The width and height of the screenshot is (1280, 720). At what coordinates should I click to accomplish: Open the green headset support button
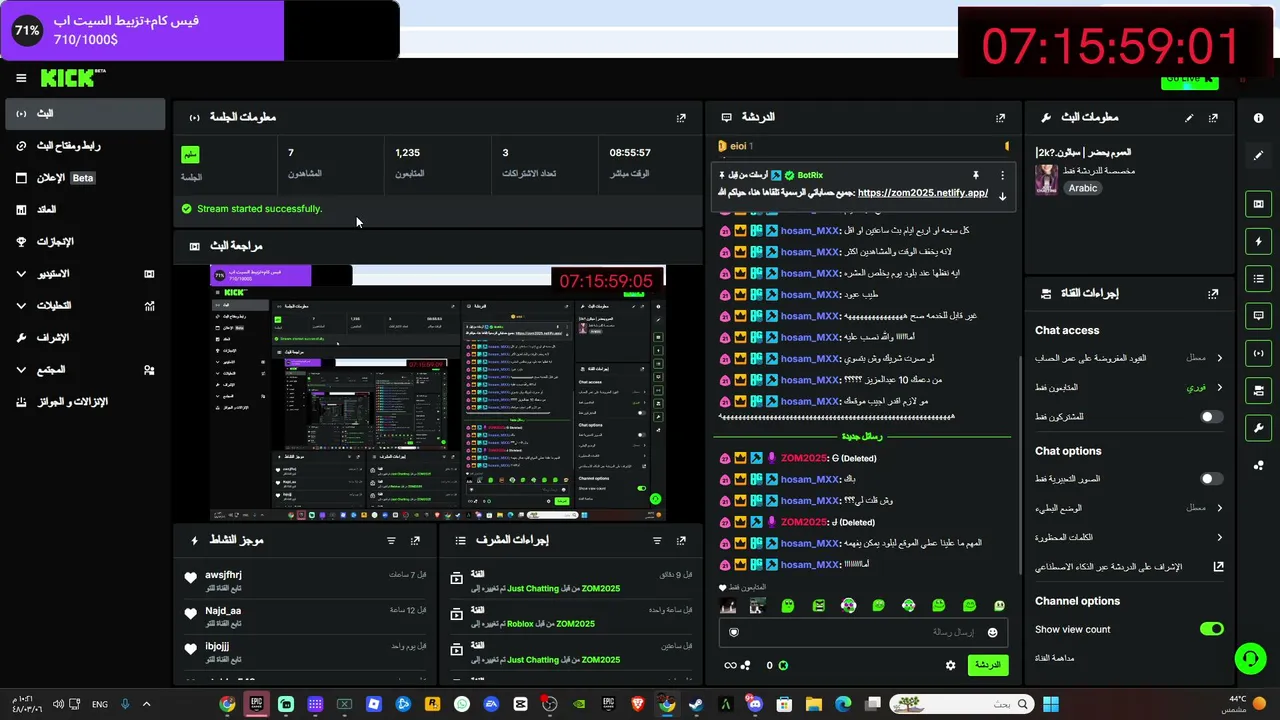[1250, 658]
